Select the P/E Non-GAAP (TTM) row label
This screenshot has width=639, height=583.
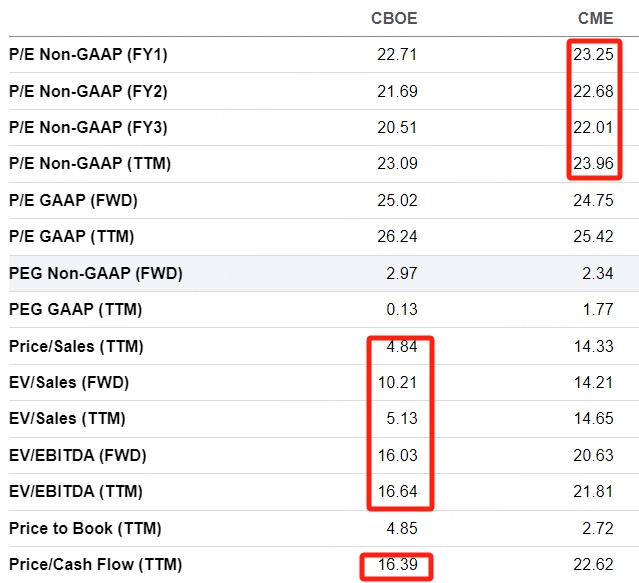(x=90, y=163)
